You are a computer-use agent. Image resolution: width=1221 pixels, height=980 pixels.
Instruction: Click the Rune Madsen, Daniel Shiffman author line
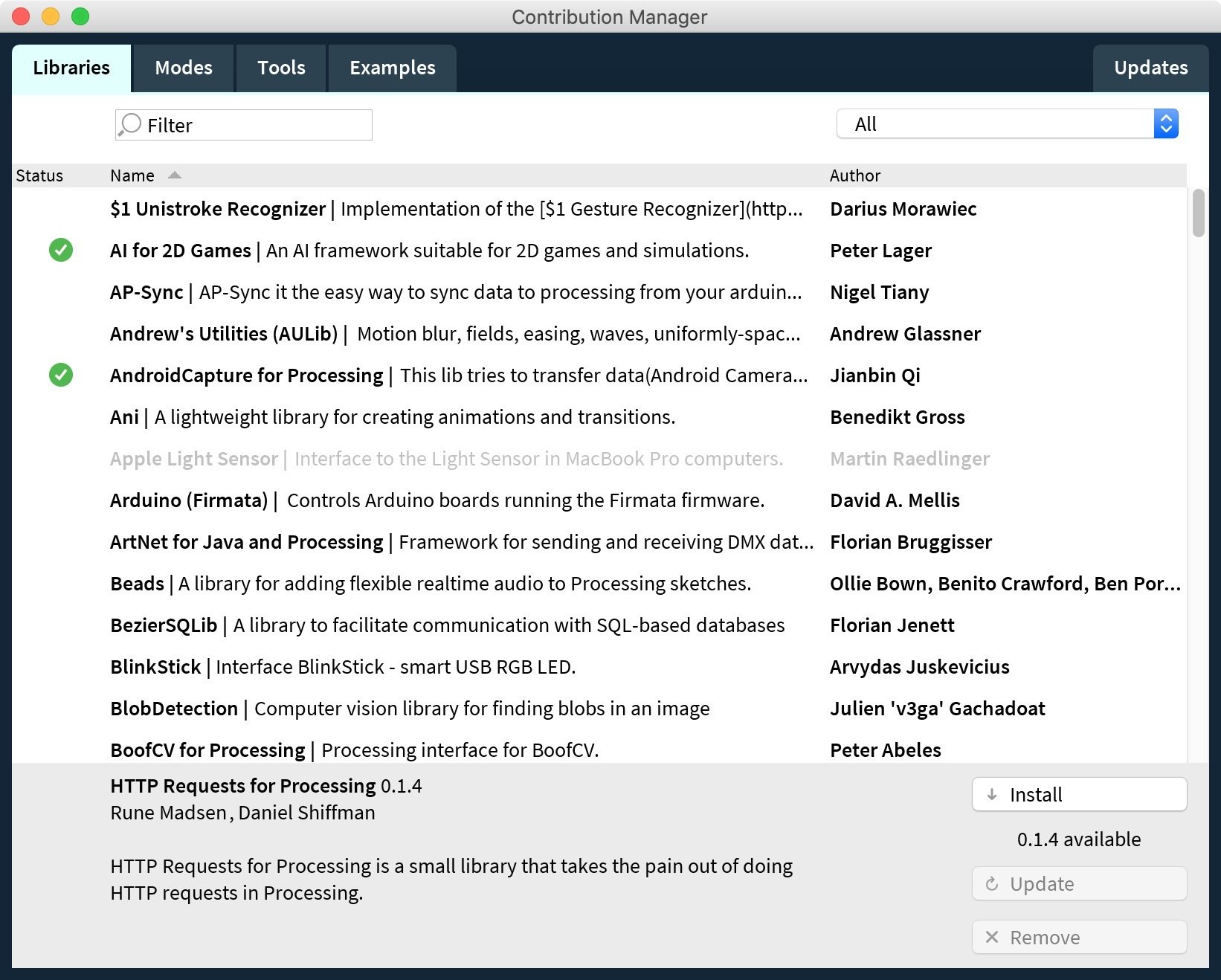pyautogui.click(x=242, y=813)
